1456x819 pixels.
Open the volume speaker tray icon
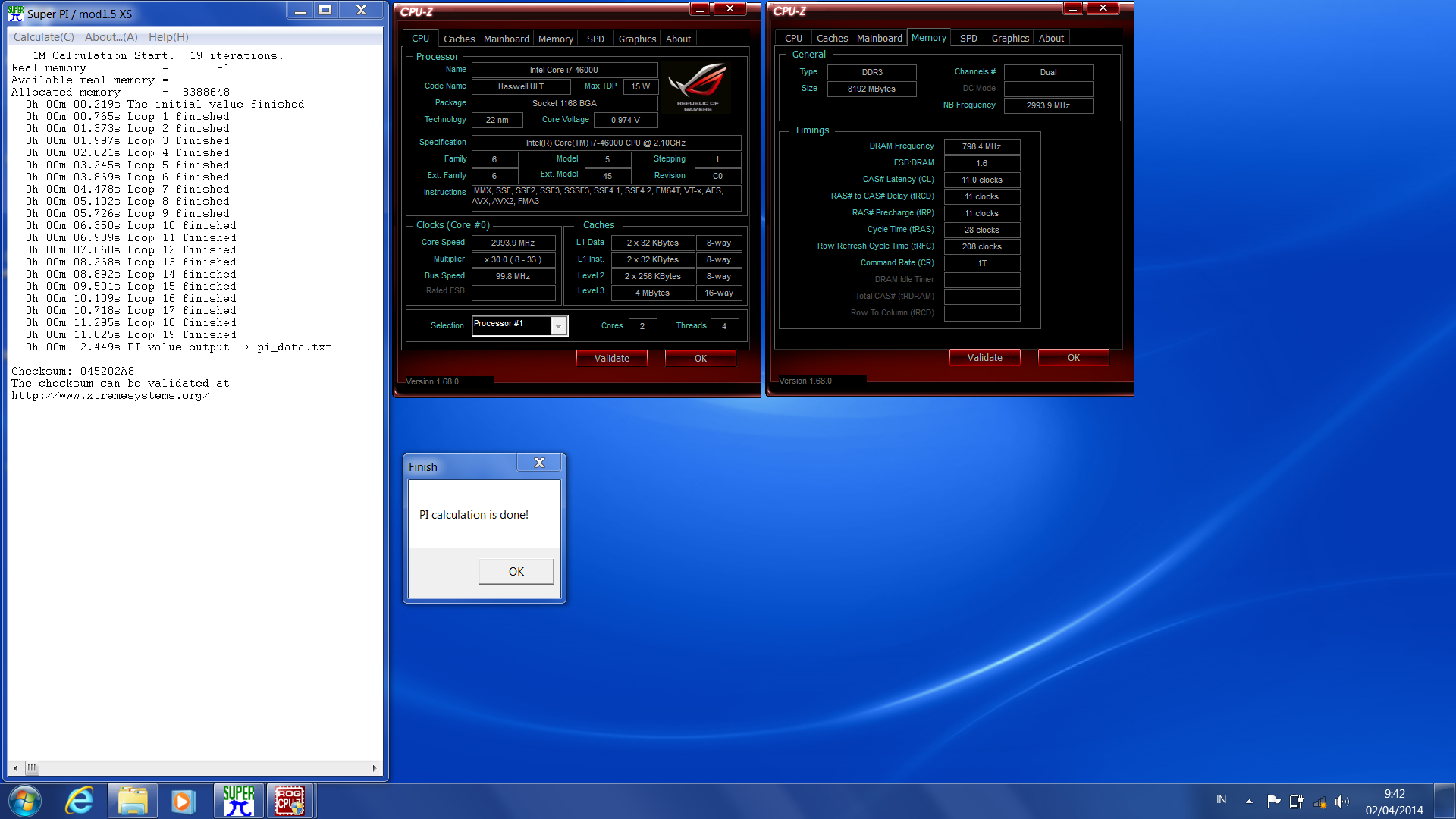point(1342,801)
